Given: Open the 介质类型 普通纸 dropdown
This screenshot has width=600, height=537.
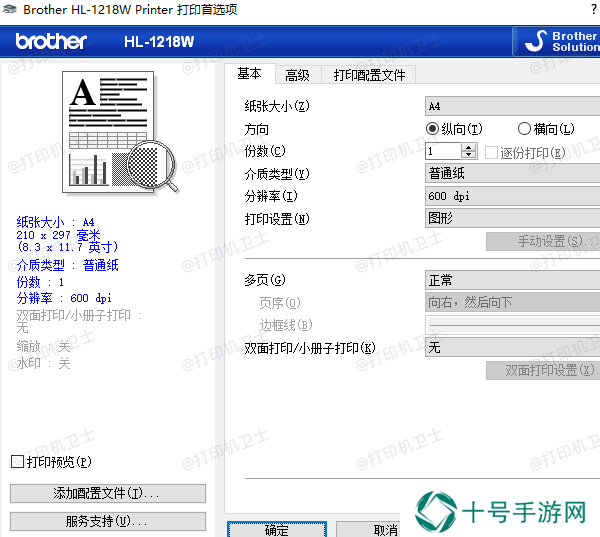Looking at the screenshot, I should (512, 173).
